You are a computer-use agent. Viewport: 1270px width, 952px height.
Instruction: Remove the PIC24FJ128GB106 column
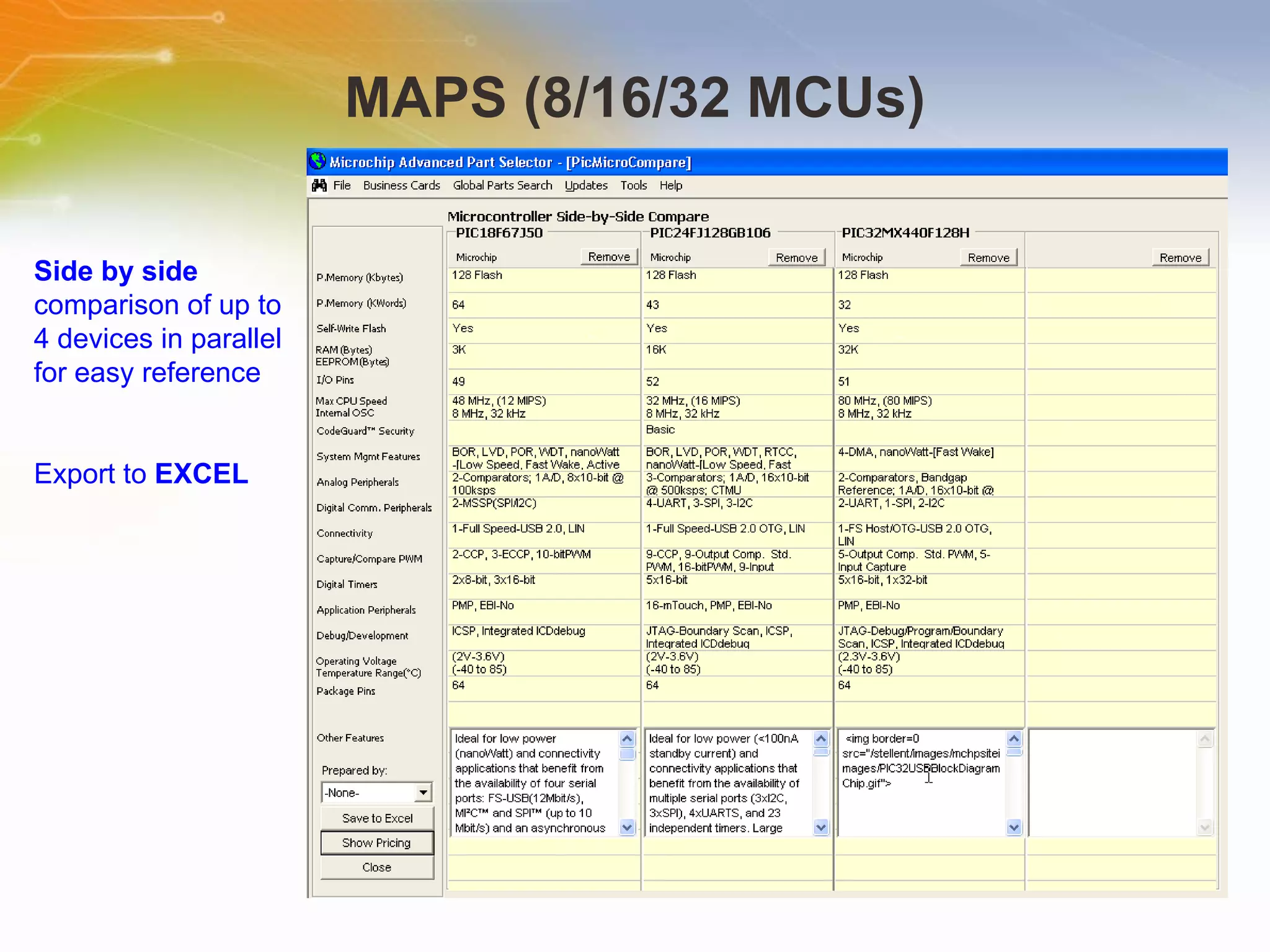coord(797,257)
